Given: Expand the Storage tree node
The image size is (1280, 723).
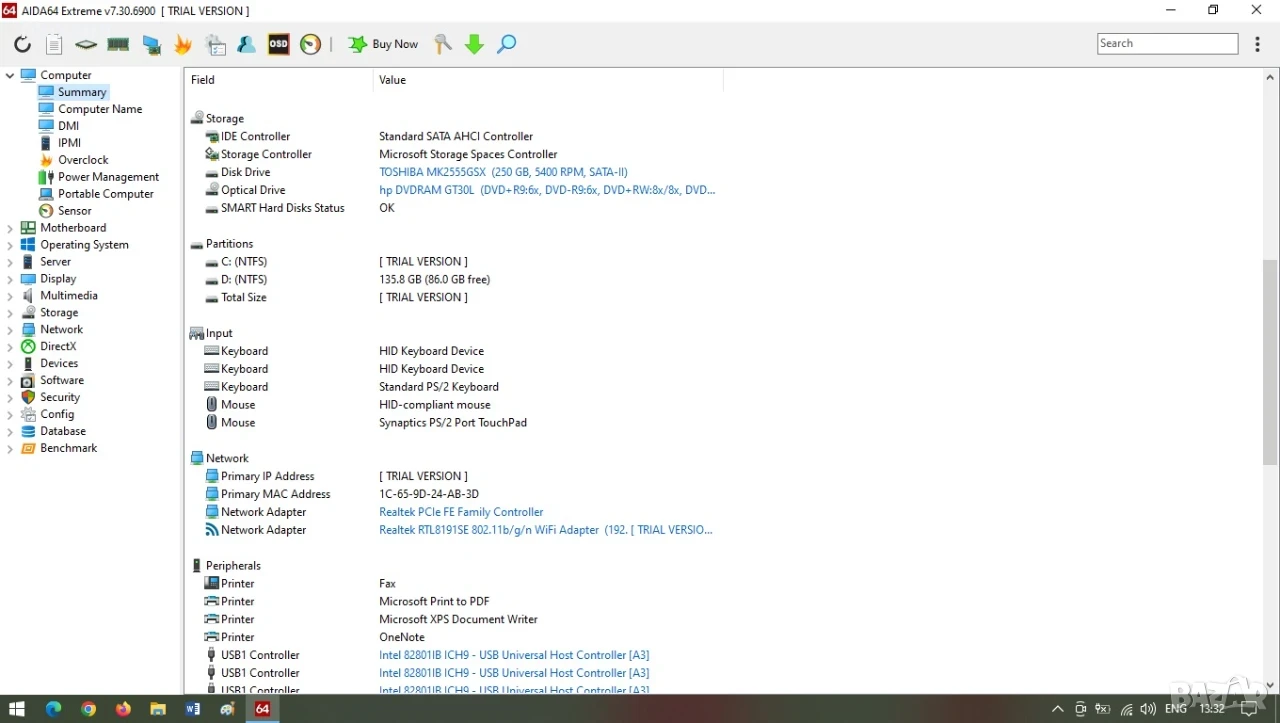Looking at the screenshot, I should 10,313.
